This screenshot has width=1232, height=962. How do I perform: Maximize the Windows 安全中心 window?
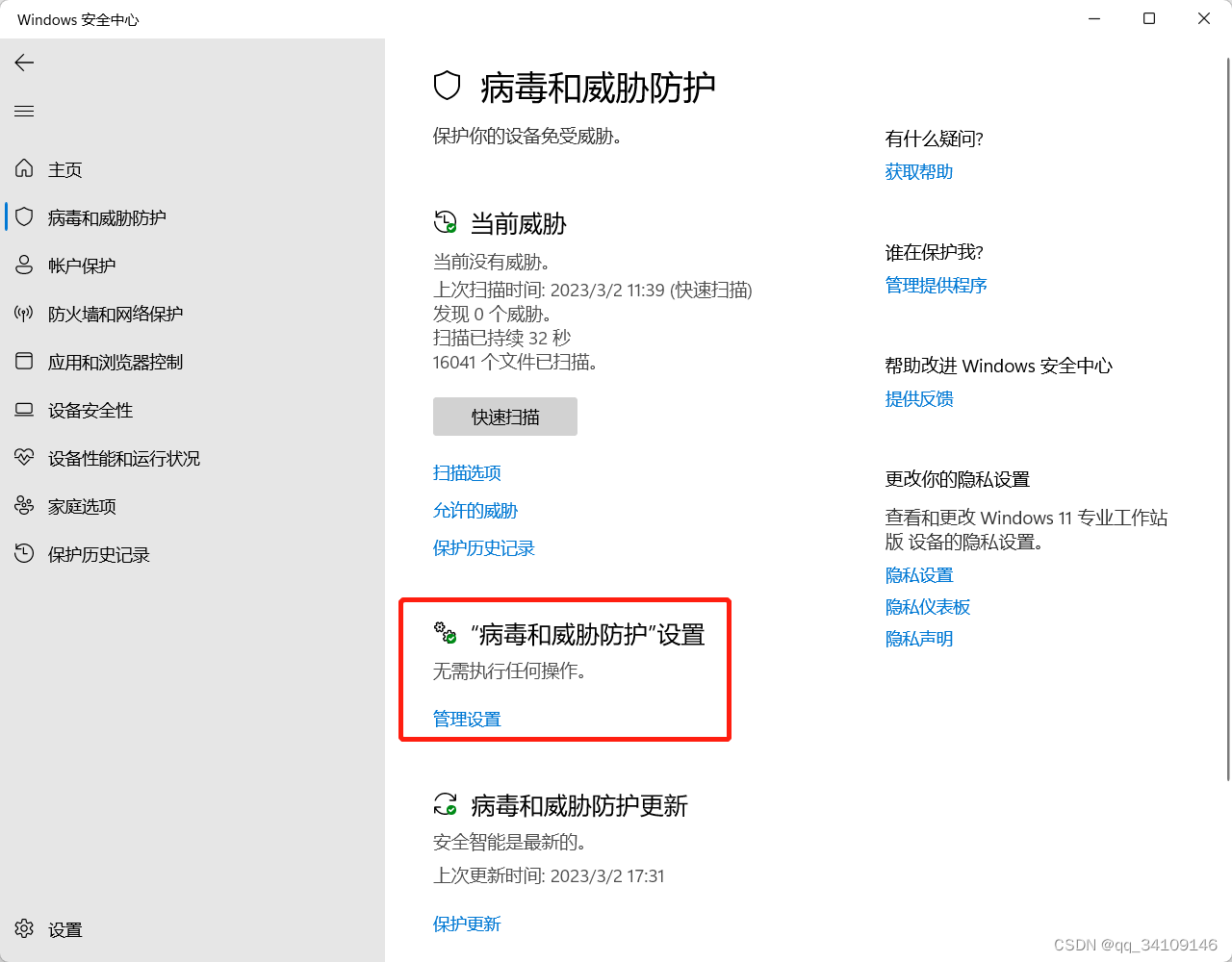(x=1149, y=18)
